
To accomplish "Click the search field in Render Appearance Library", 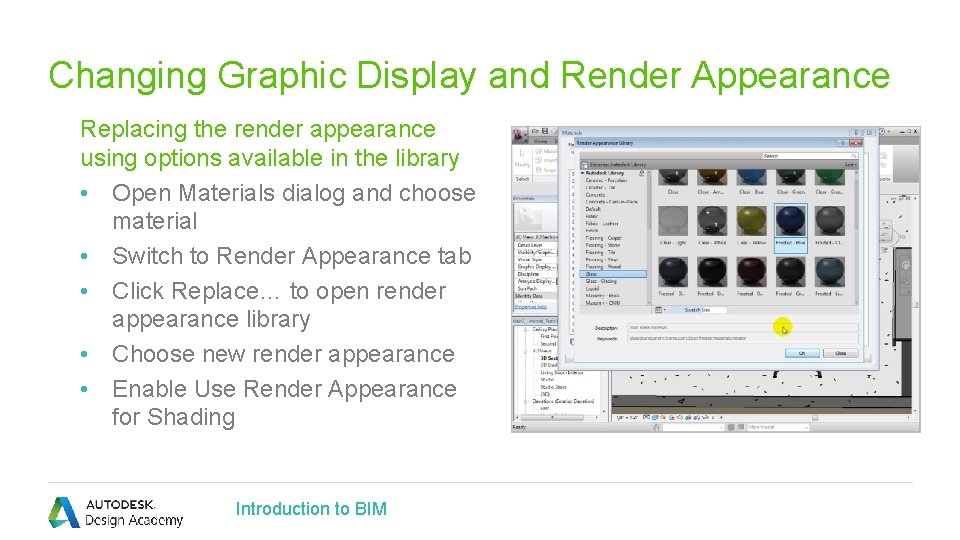I will pyautogui.click(x=809, y=156).
